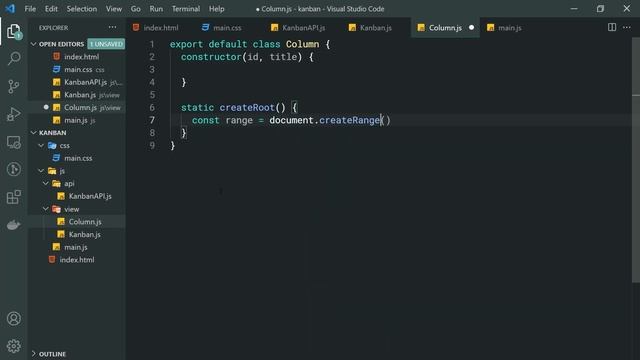Select Kanban.js in Open Editors
Viewport: 640px width, 360px height.
coord(77,95)
